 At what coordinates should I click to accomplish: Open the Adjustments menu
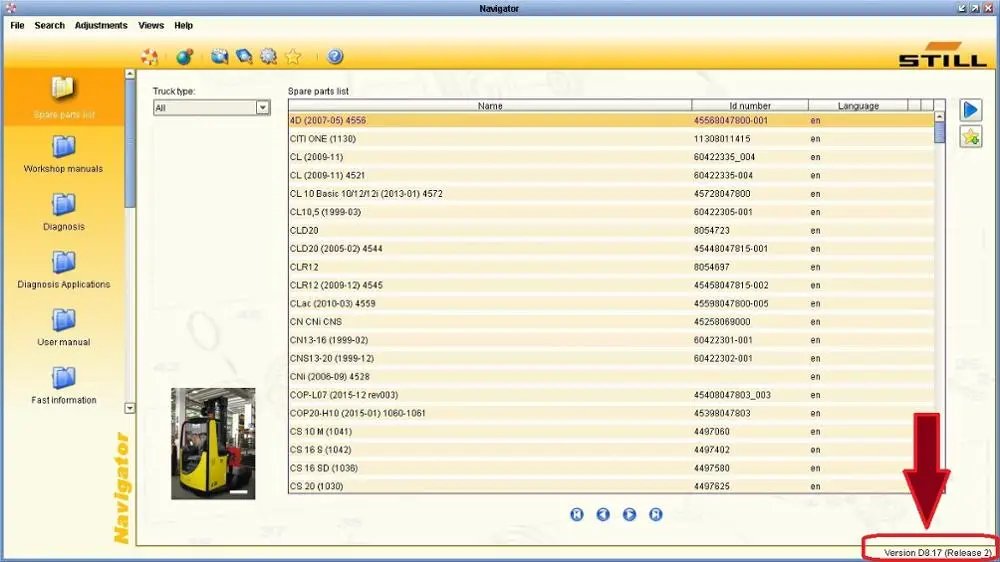coord(101,26)
